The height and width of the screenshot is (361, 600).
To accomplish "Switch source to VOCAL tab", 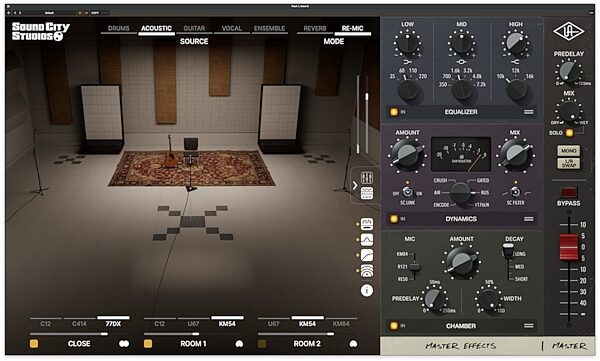I will [x=232, y=28].
